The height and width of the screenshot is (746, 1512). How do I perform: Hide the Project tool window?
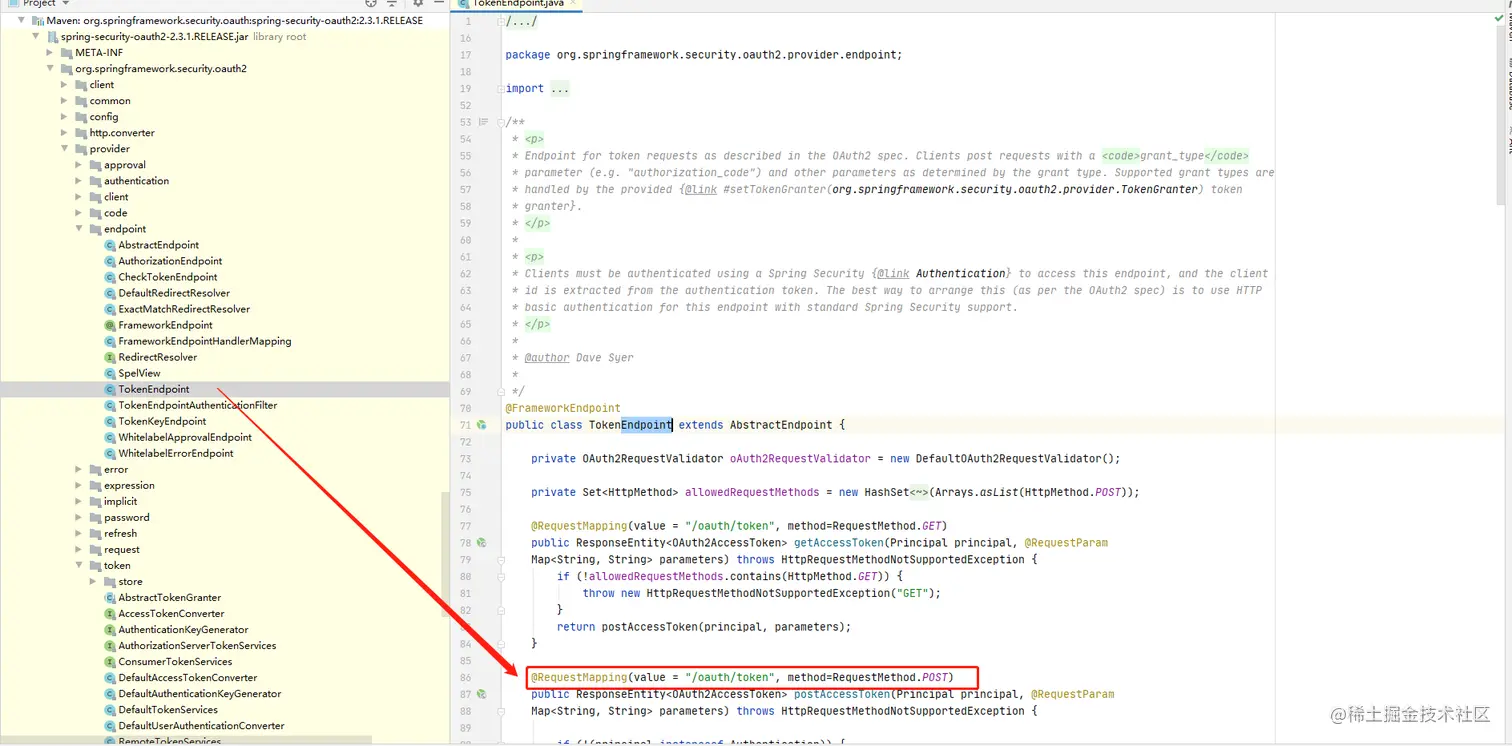point(437,3)
